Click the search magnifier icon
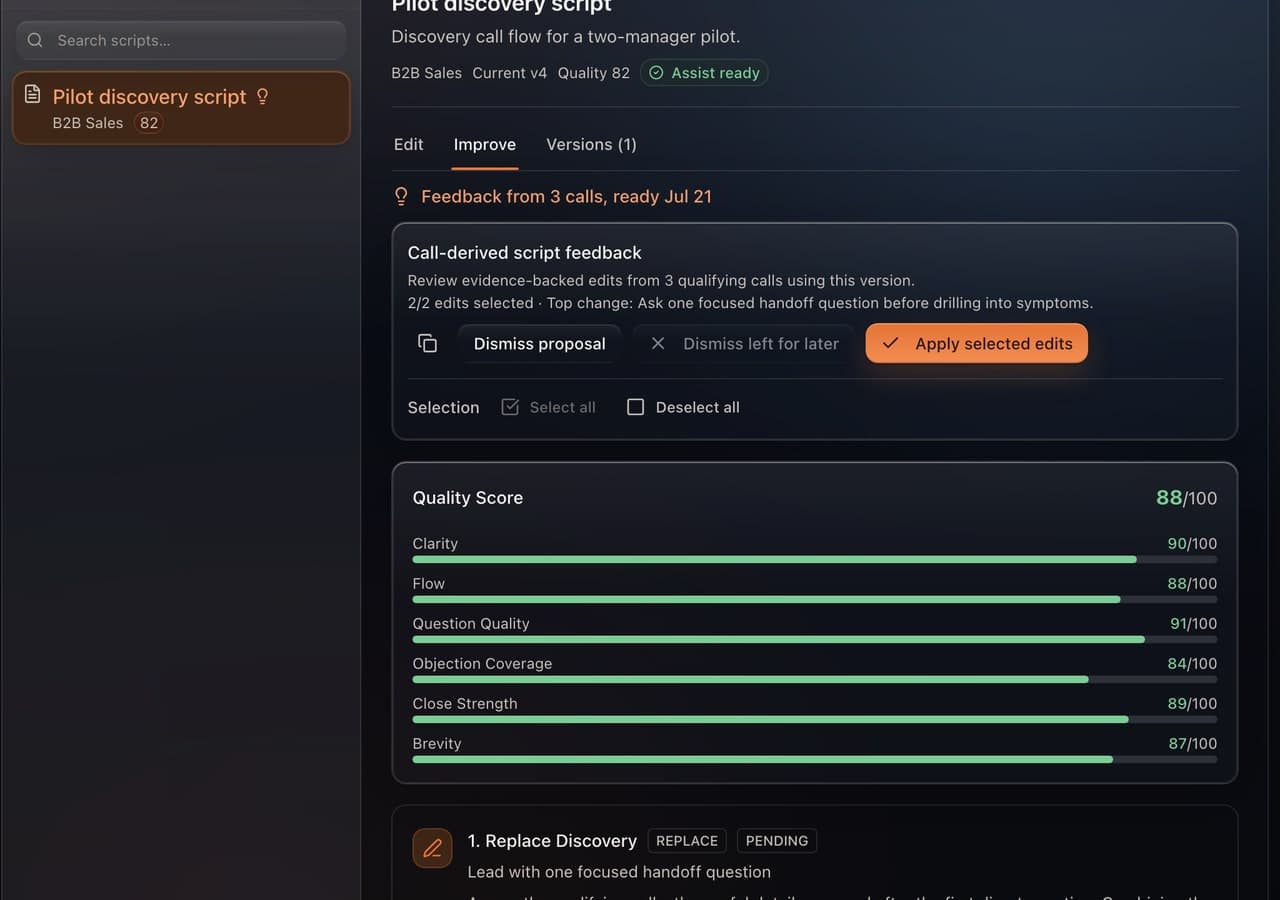The height and width of the screenshot is (900, 1280). tap(35, 40)
